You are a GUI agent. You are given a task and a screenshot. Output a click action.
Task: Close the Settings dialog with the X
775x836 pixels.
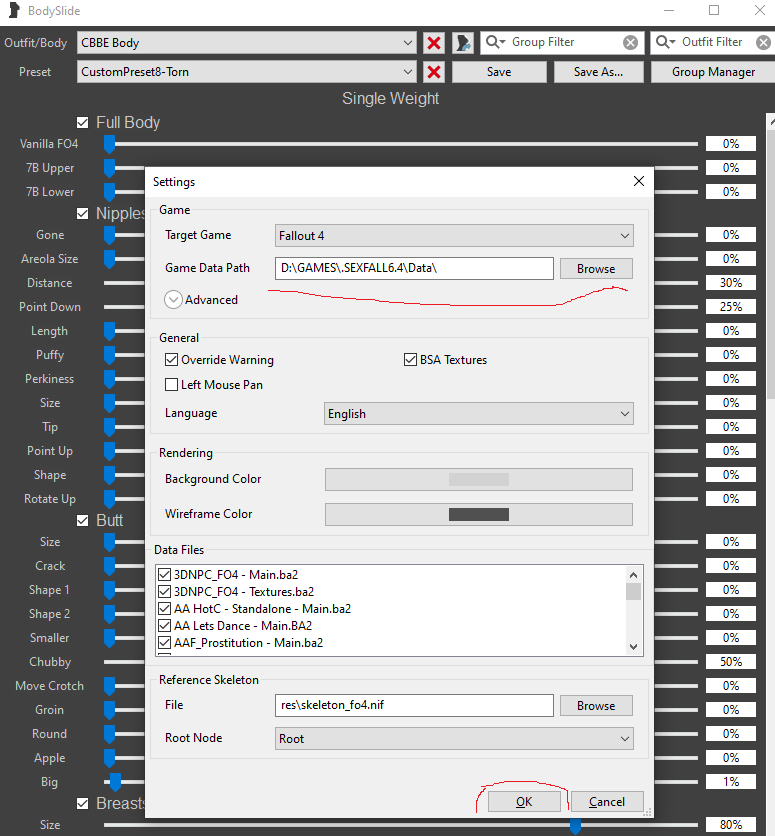639,181
